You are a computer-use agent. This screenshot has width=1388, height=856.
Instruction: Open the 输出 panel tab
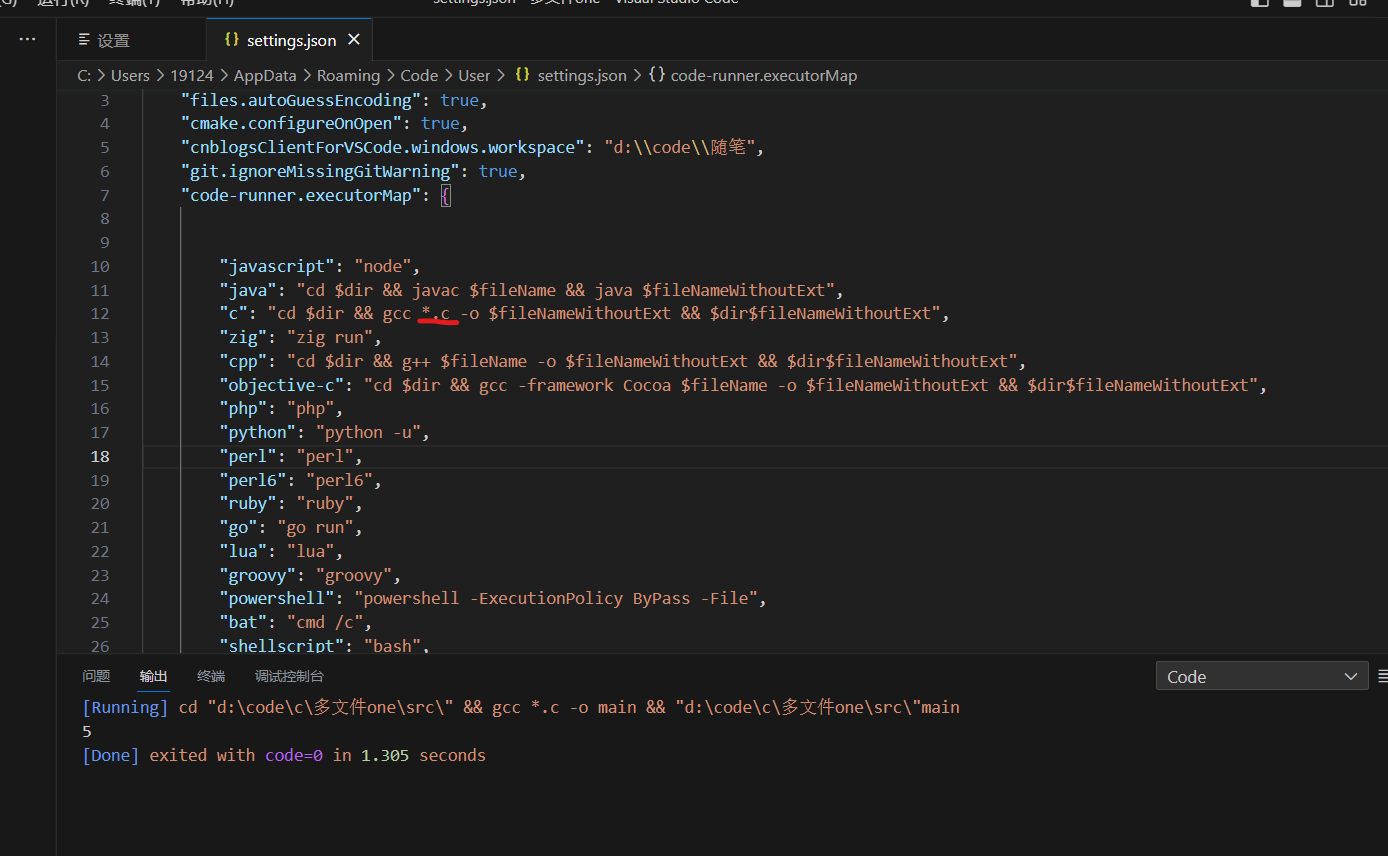(154, 677)
